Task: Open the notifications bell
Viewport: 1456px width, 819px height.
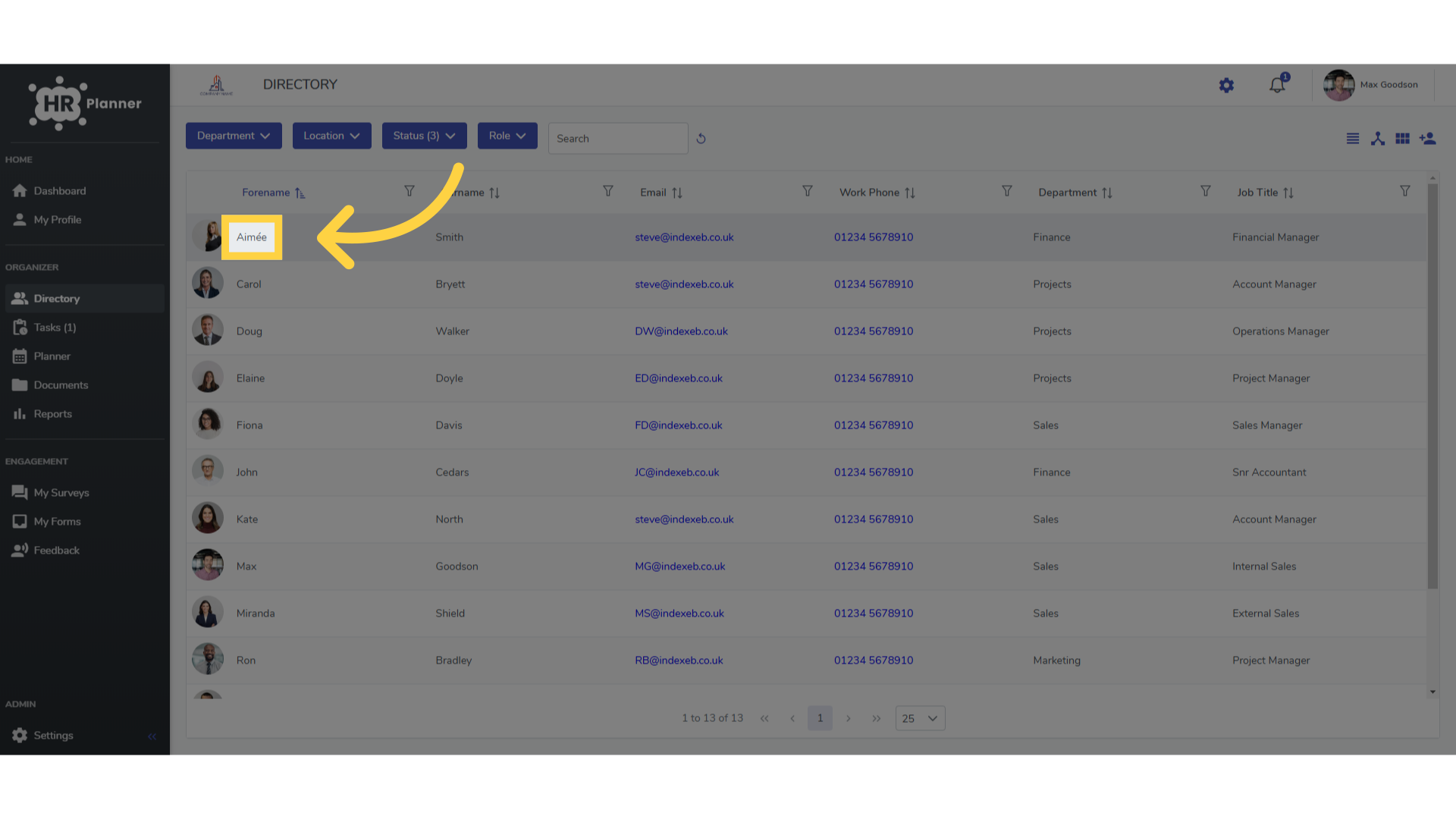Action: [x=1278, y=85]
